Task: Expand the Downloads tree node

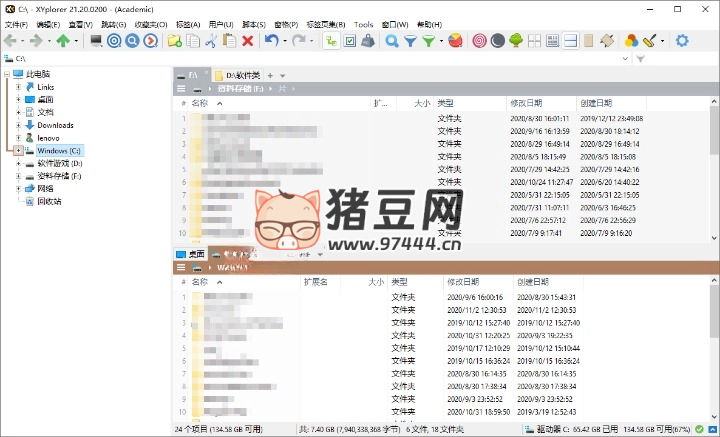Action: pos(18,125)
